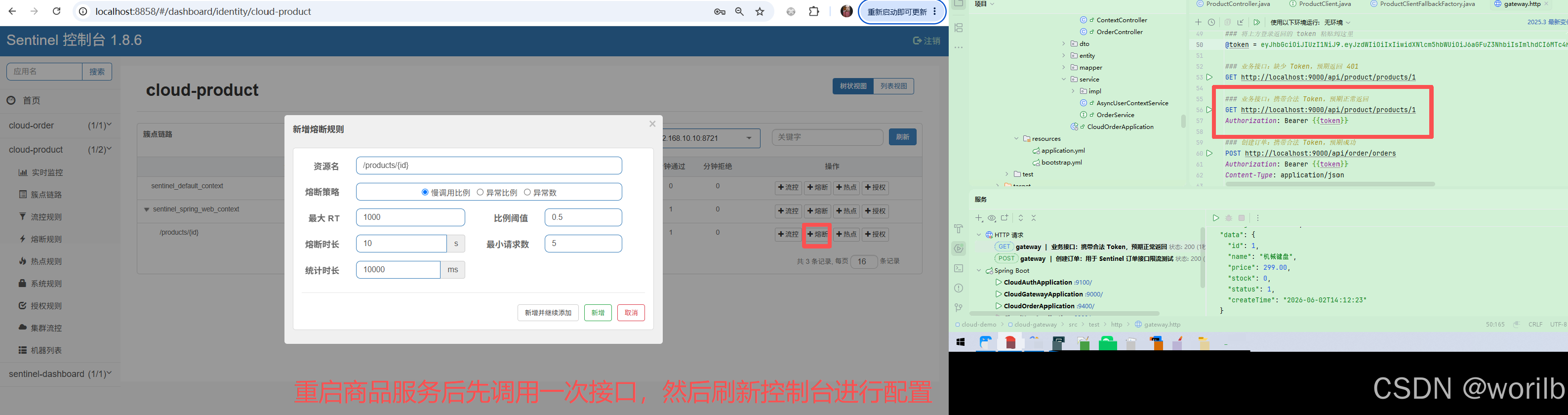This screenshot has height=415, width=1568.
Task: Bookmark this page with the star icon
Action: [x=760, y=11]
